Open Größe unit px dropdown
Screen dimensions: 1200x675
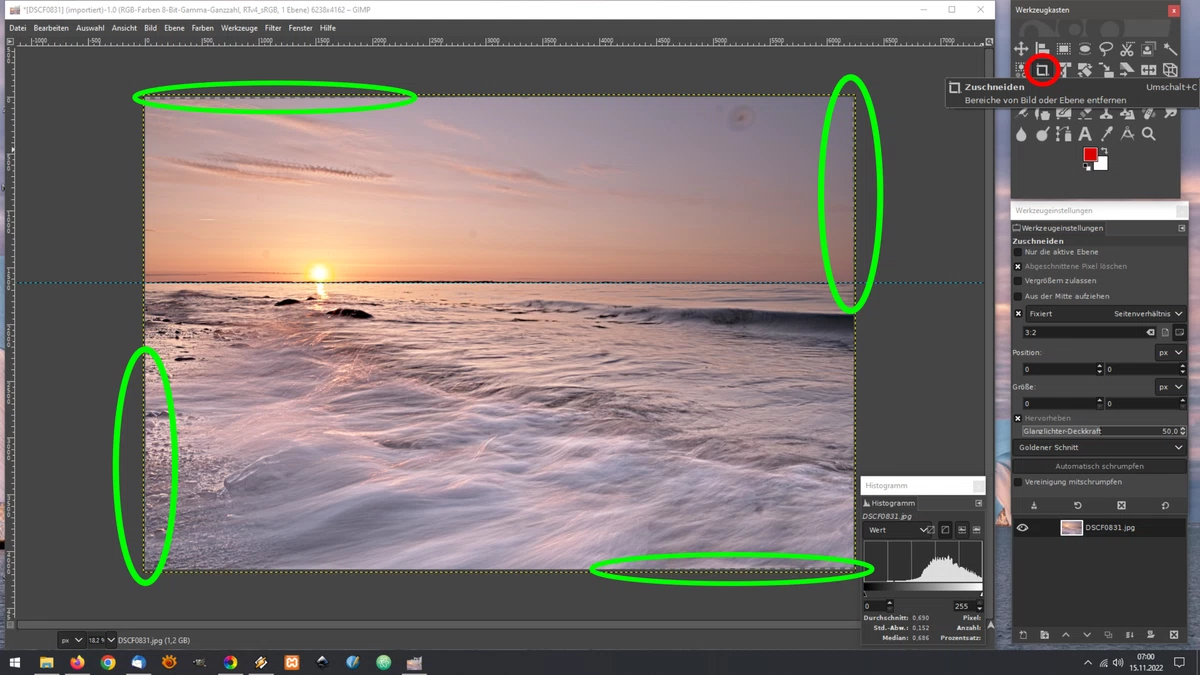(1170, 387)
